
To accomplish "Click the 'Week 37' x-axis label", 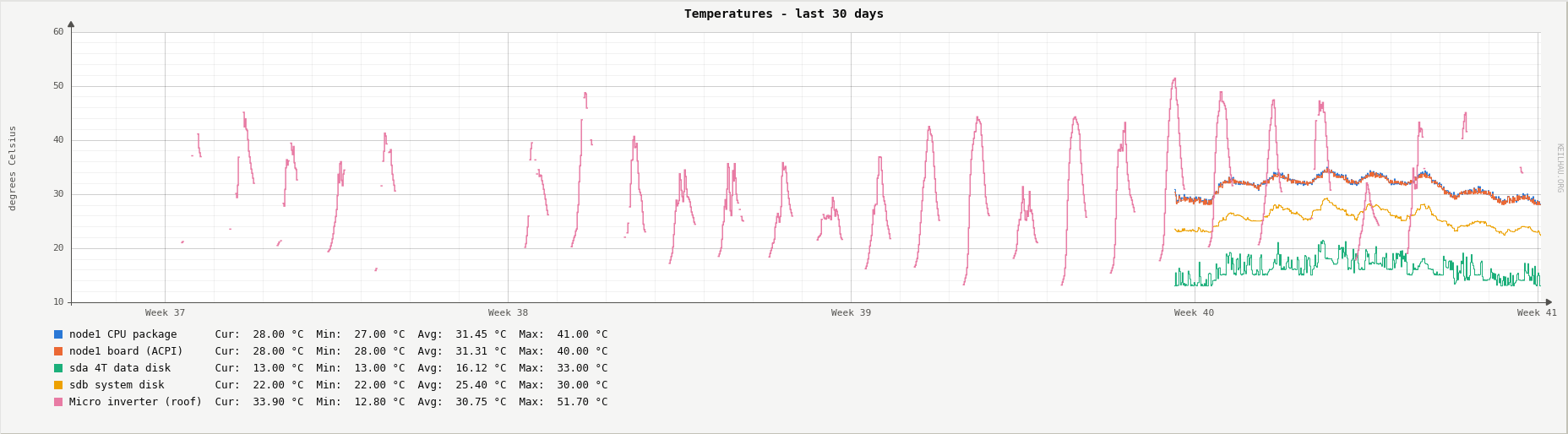I will (165, 313).
